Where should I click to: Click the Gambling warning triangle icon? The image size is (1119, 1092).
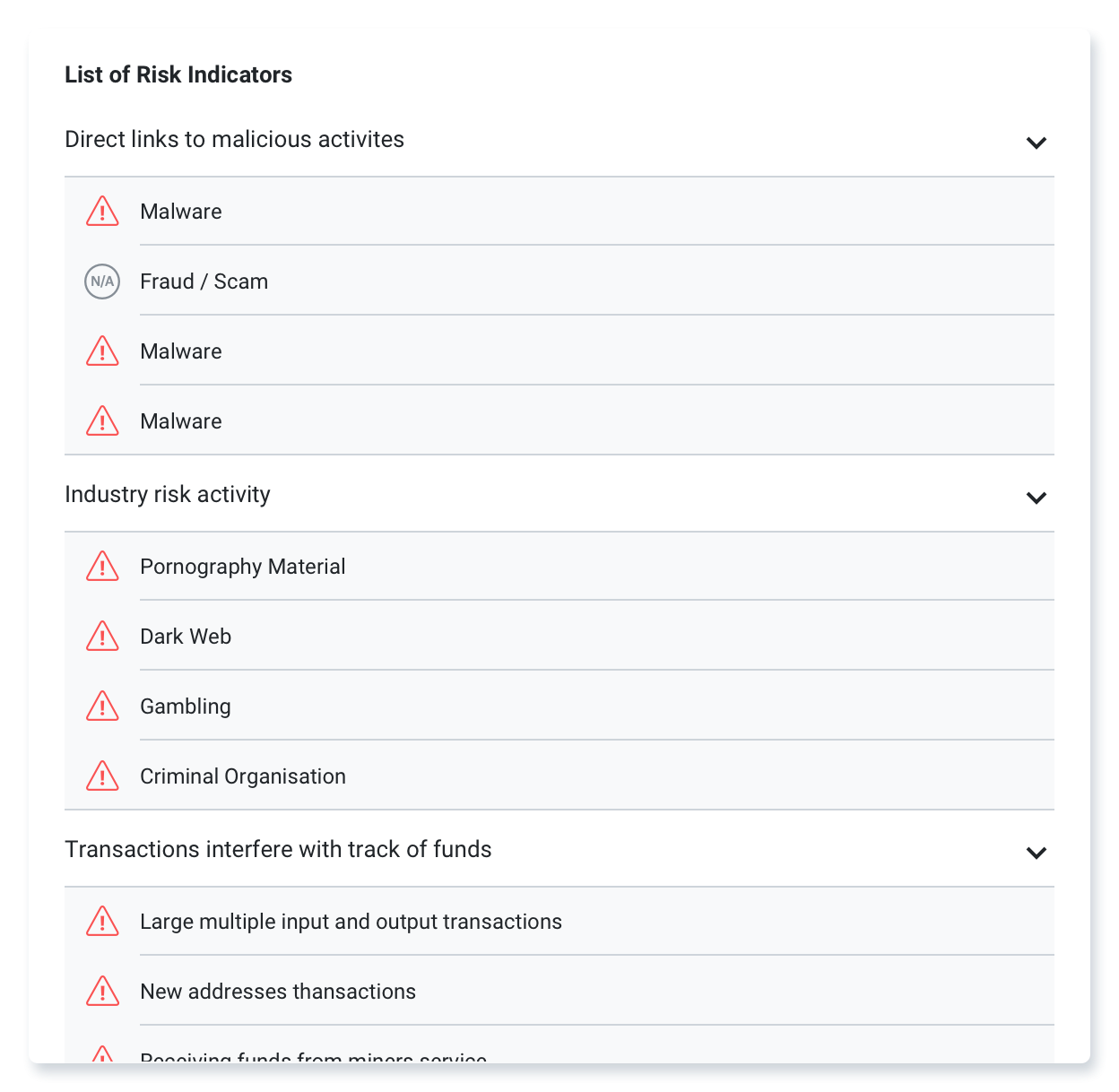coord(102,706)
